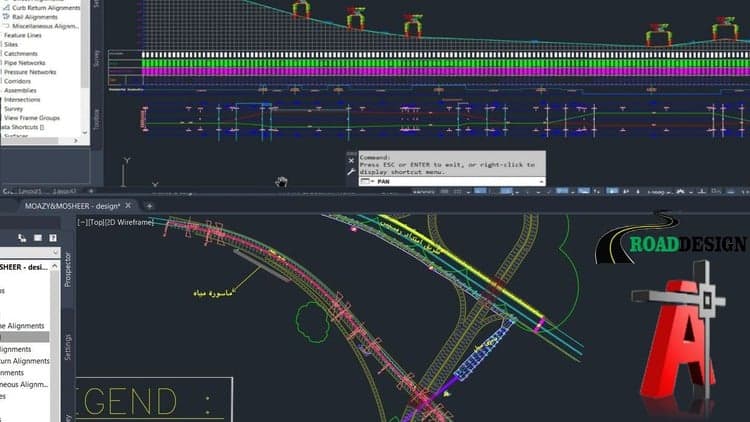The image size is (750, 422).
Task: Expand command history arrow in PAN input
Action: coord(541,182)
